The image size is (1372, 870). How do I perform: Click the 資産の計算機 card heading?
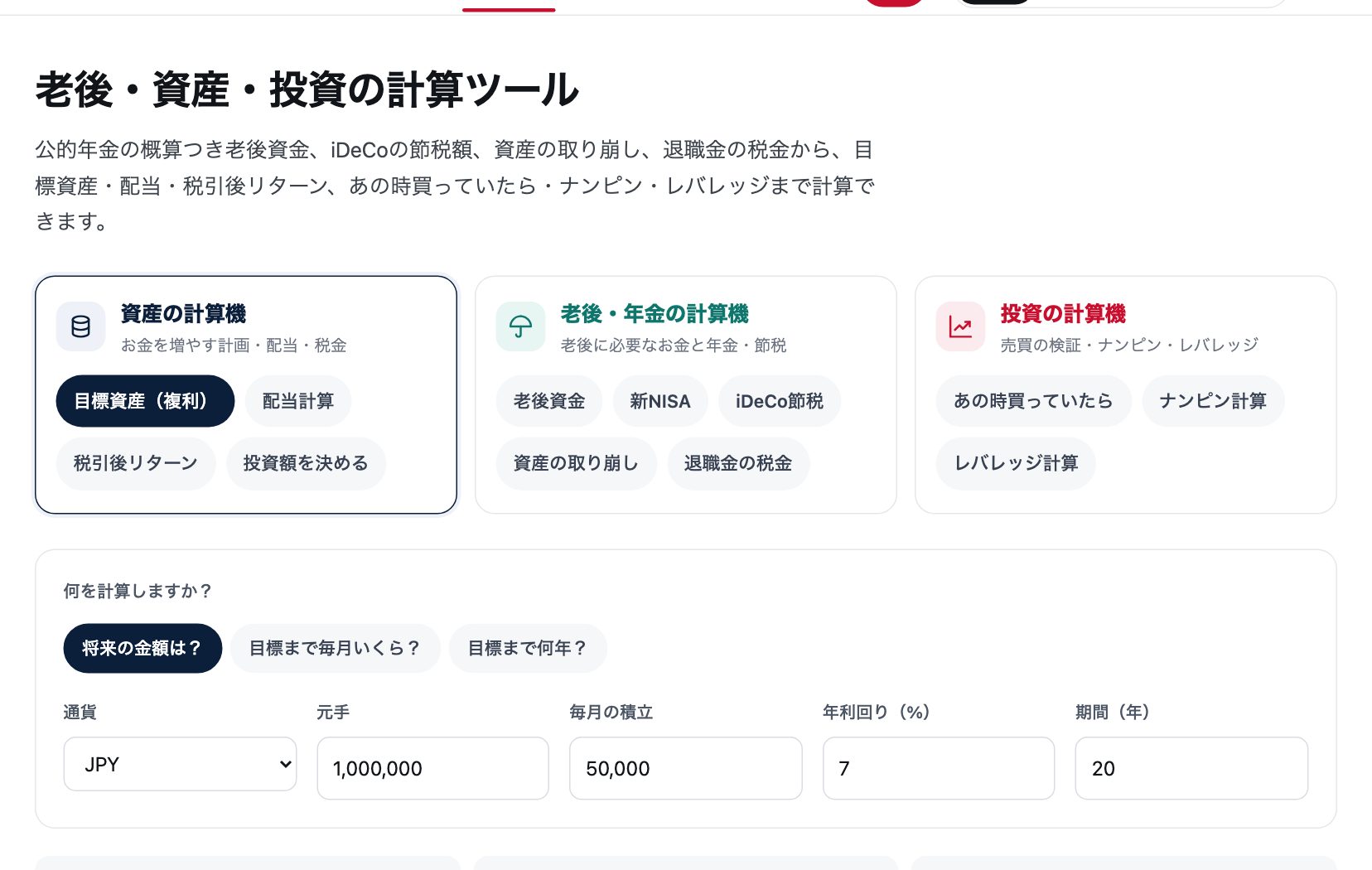coord(183,314)
